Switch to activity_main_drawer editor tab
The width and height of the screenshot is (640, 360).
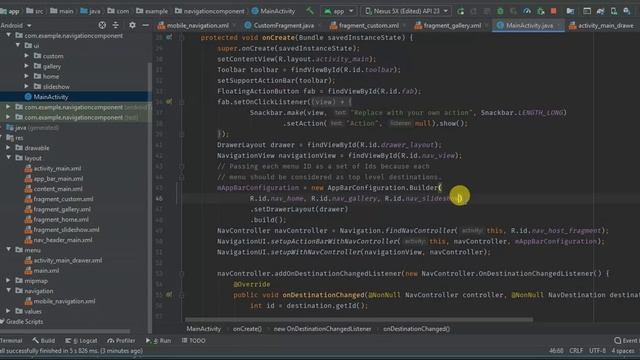[x=603, y=25]
